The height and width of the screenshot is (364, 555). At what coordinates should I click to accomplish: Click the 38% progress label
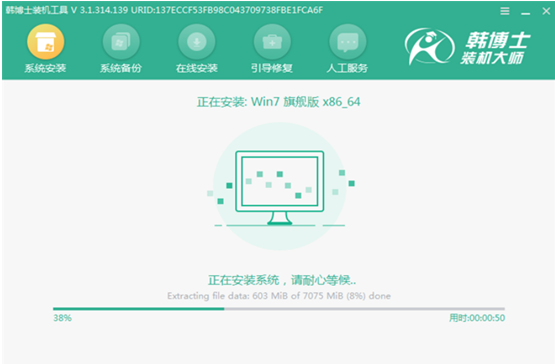[62, 318]
